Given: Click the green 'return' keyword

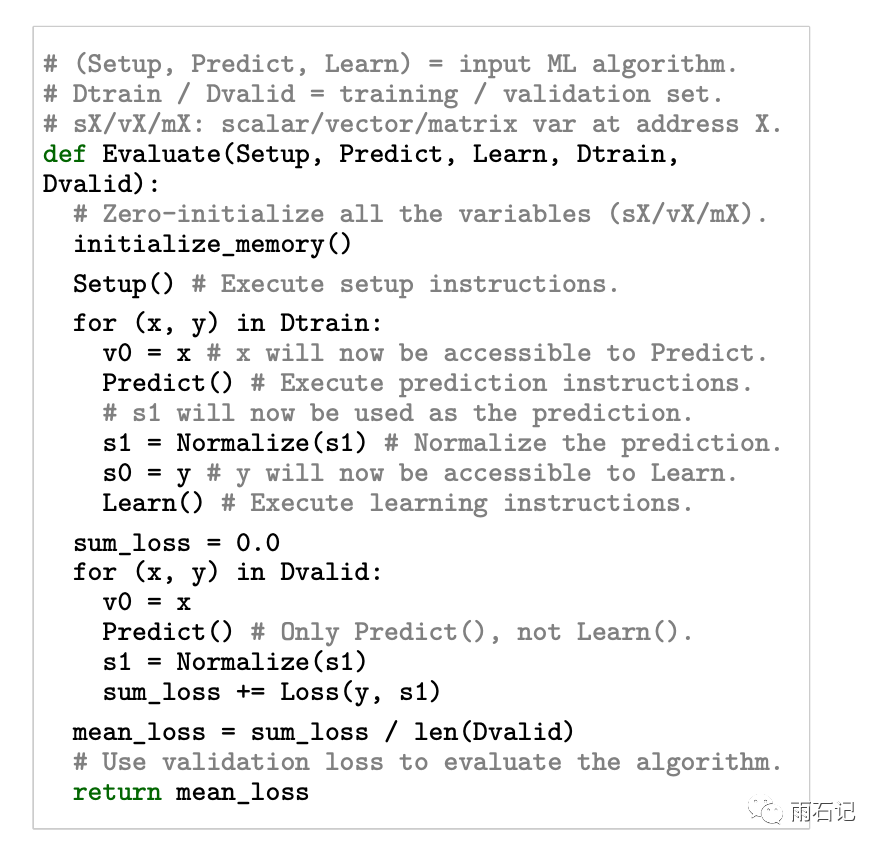Looking at the screenshot, I should click(116, 792).
